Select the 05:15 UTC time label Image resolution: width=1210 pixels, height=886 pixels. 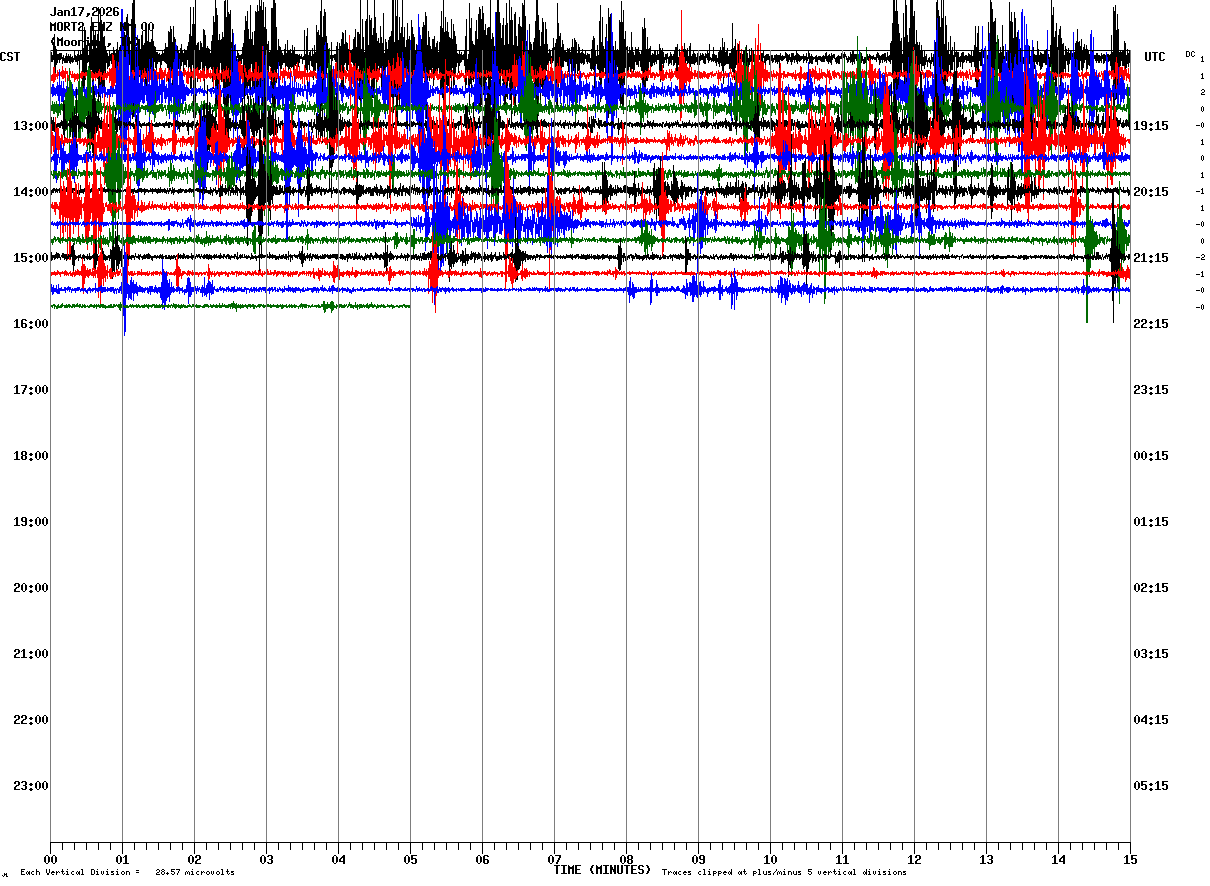pos(1152,786)
